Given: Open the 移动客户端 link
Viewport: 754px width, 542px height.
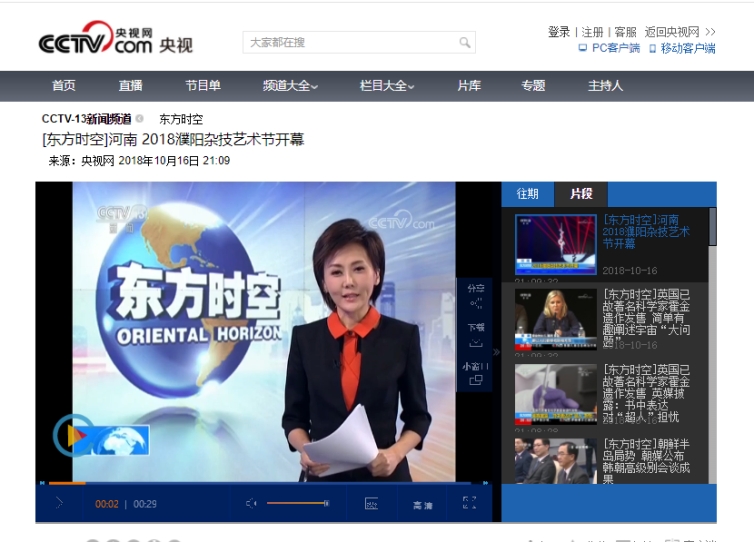Looking at the screenshot, I should [682, 48].
